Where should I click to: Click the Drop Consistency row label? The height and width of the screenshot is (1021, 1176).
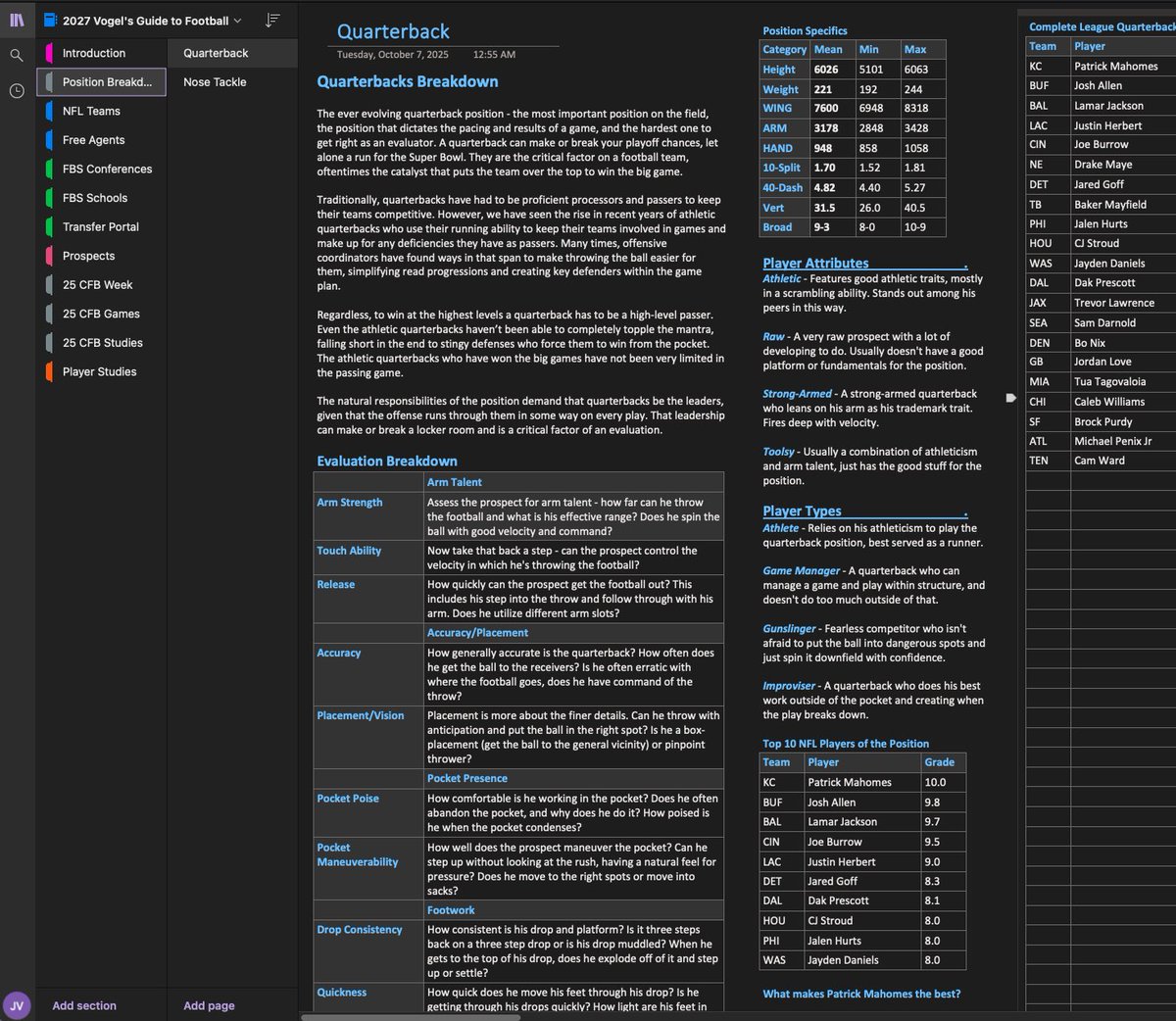(x=360, y=930)
